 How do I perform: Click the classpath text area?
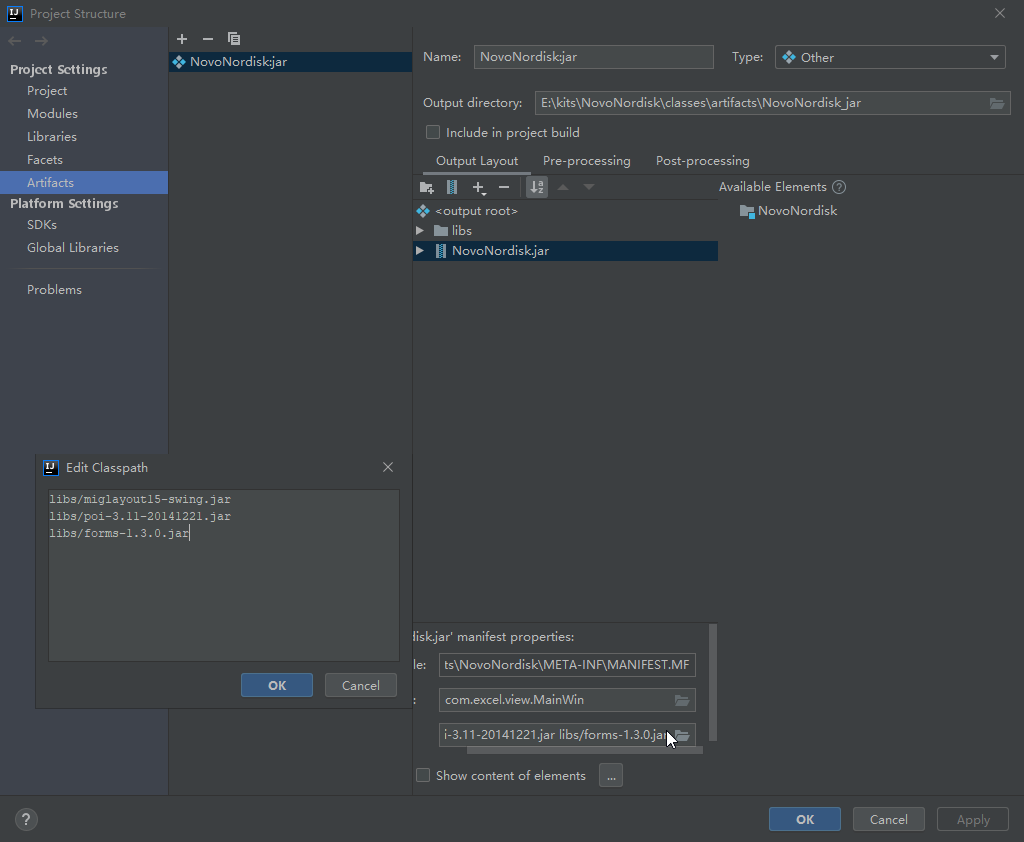point(223,575)
